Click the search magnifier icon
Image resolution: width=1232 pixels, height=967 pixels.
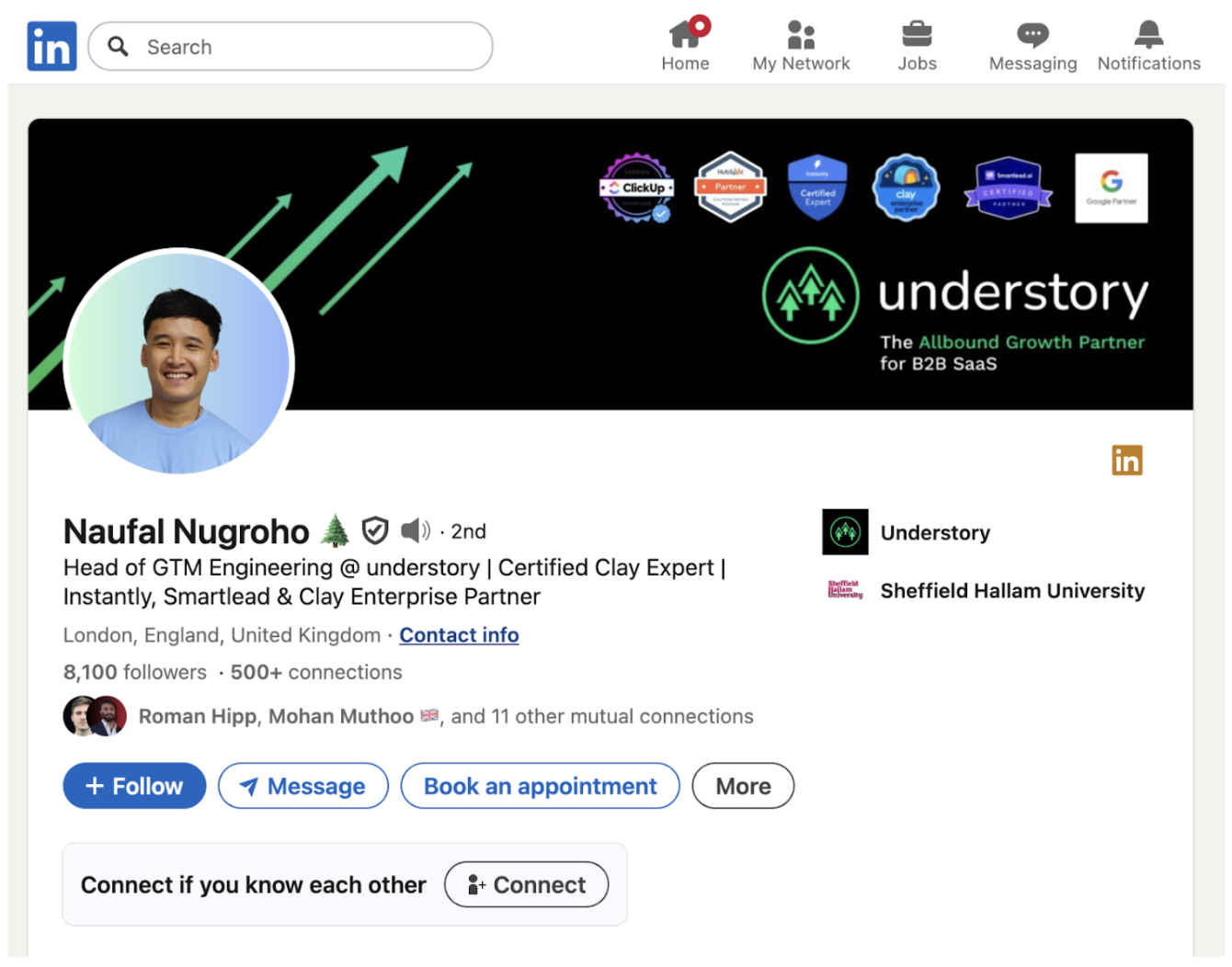click(x=118, y=46)
